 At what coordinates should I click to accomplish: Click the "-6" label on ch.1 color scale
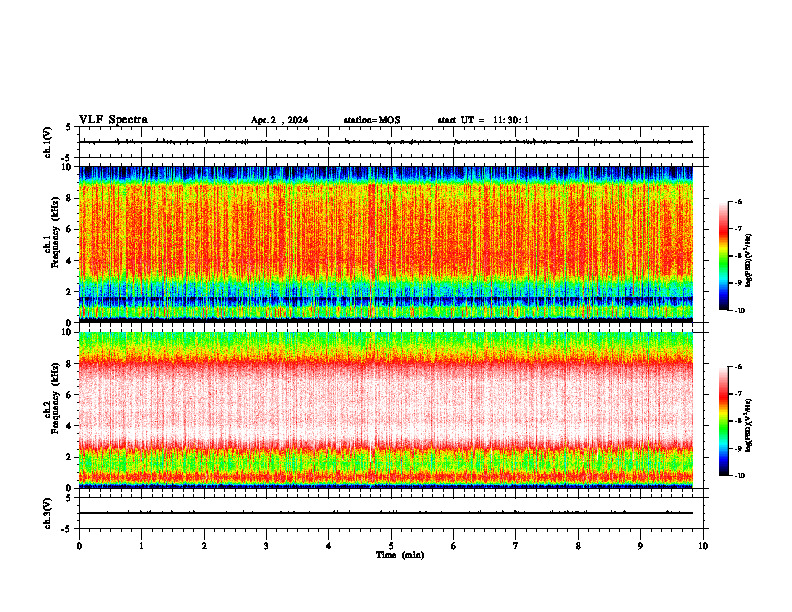(737, 201)
